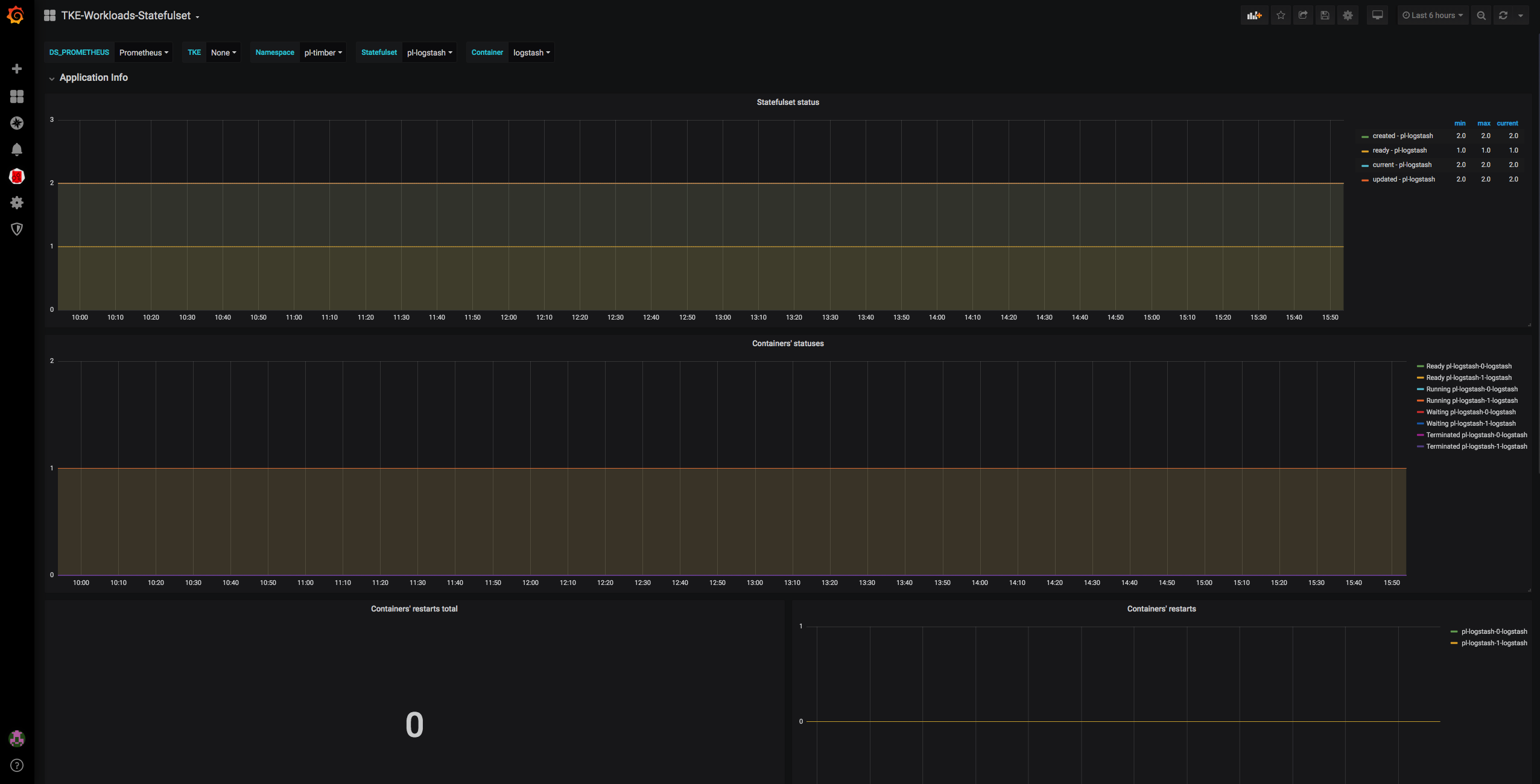Collapse the Application Info row
The image size is (1540, 784).
(x=93, y=78)
